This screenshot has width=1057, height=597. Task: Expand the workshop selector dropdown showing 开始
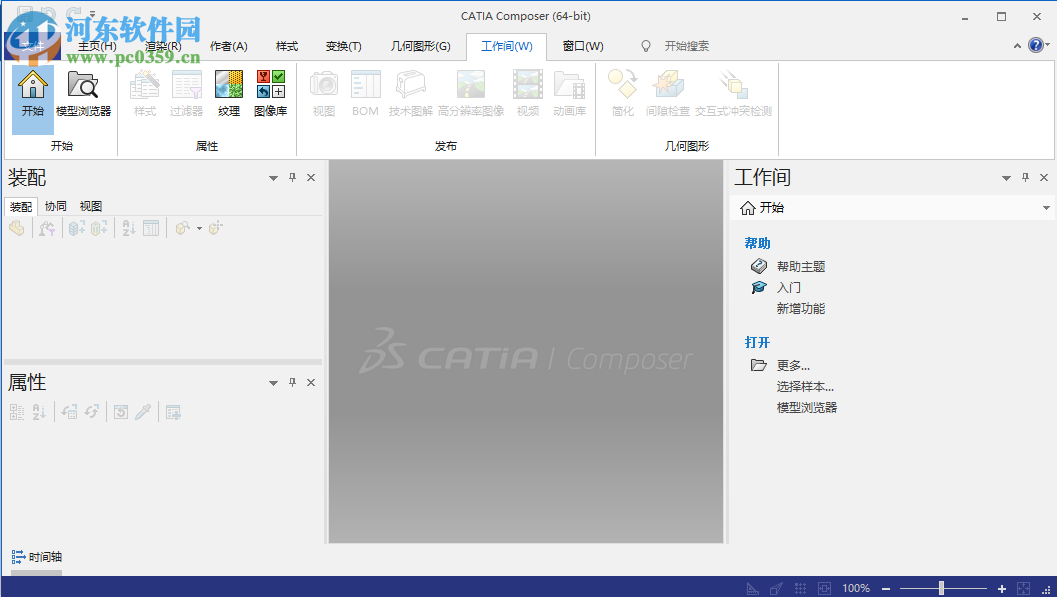(1046, 207)
